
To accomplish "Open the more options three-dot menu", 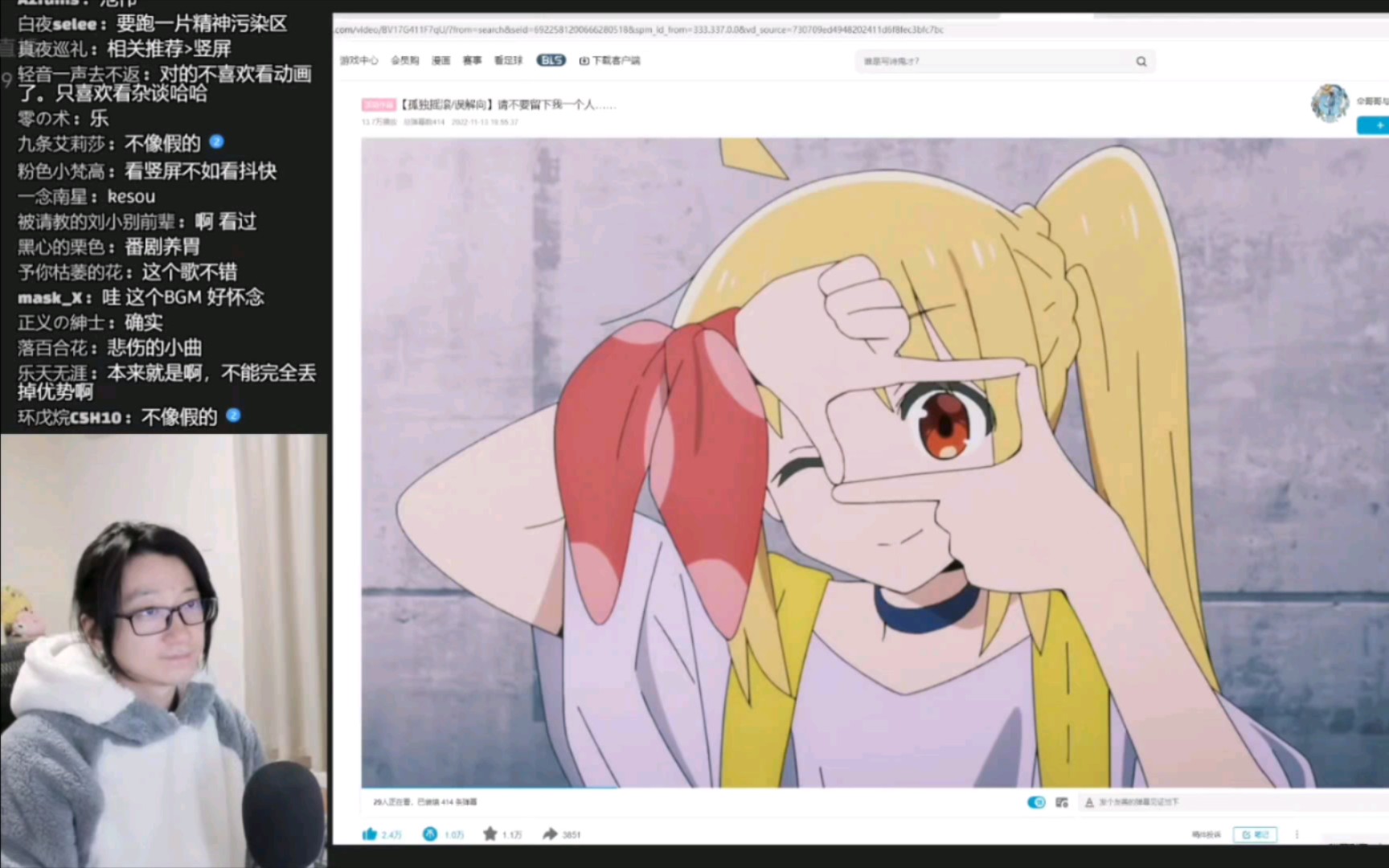I will [1297, 834].
